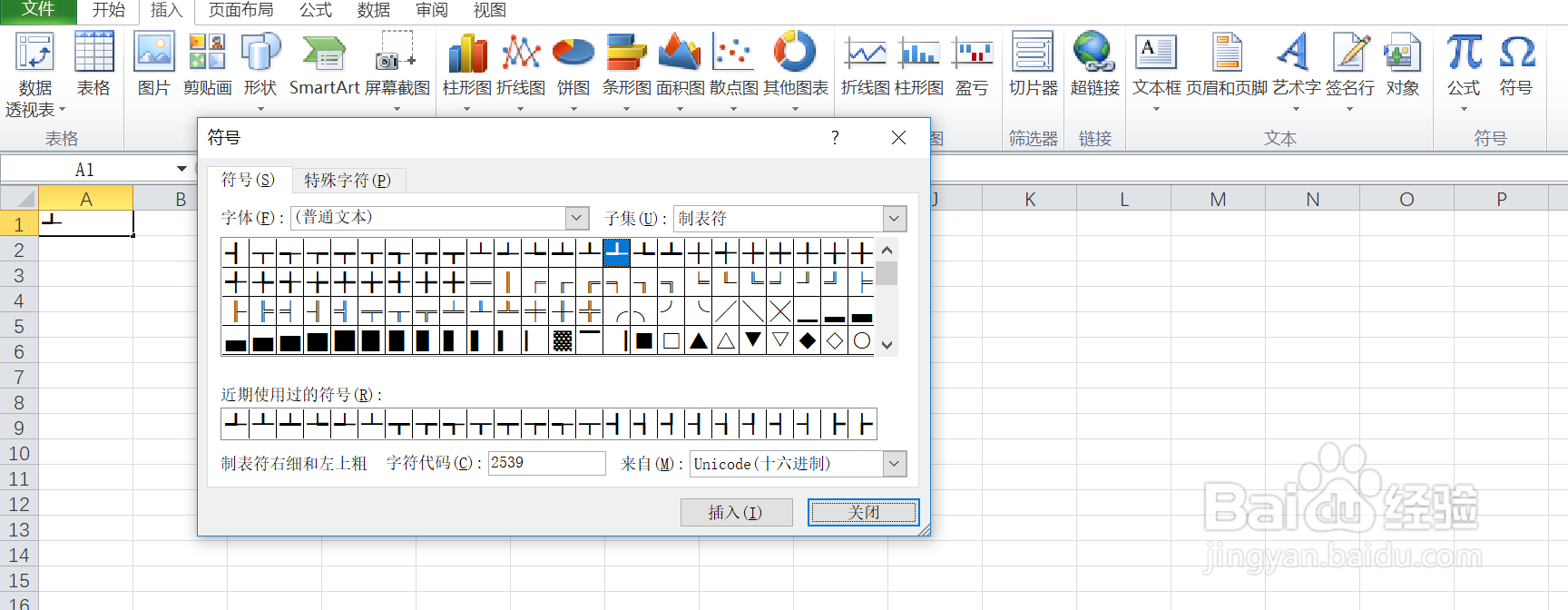This screenshot has height=610, width=1568.
Task: Insert a 图片 (Picture)
Action: [x=154, y=65]
